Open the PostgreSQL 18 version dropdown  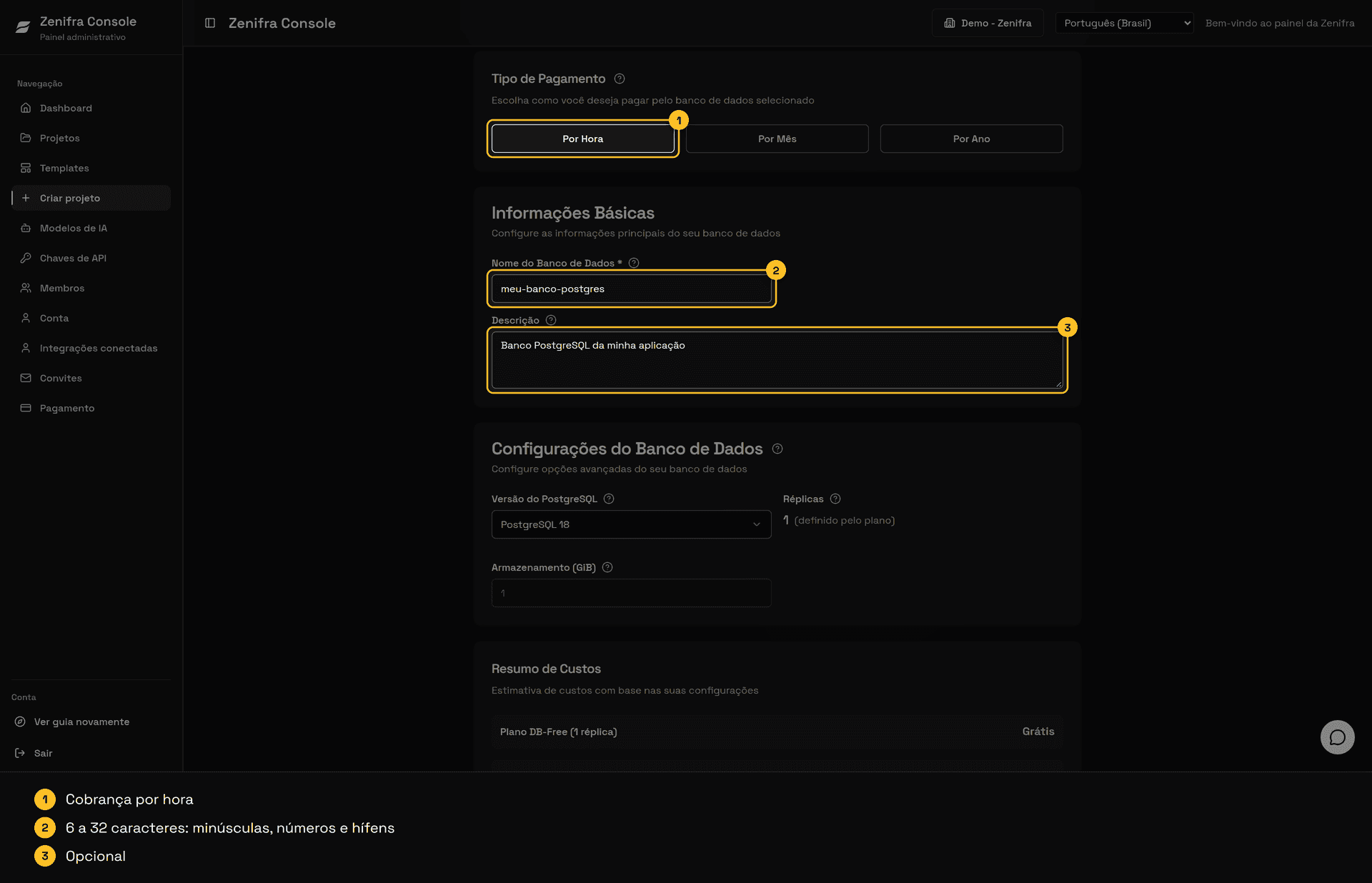pos(632,524)
